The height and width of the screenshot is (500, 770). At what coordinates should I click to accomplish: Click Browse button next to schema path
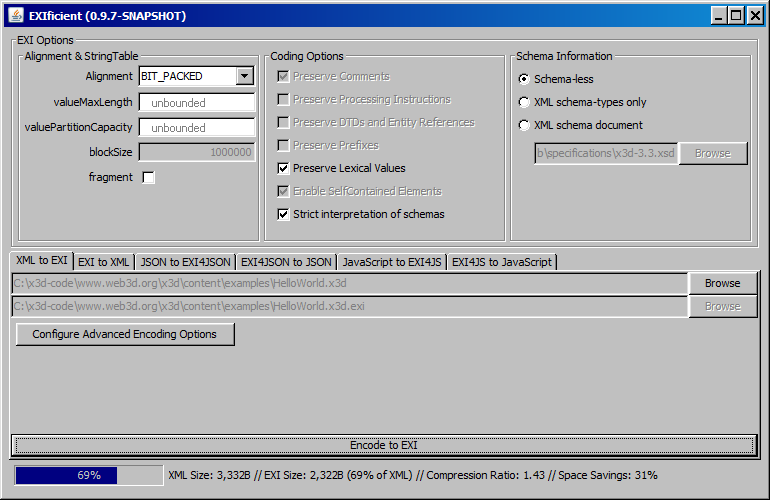713,153
